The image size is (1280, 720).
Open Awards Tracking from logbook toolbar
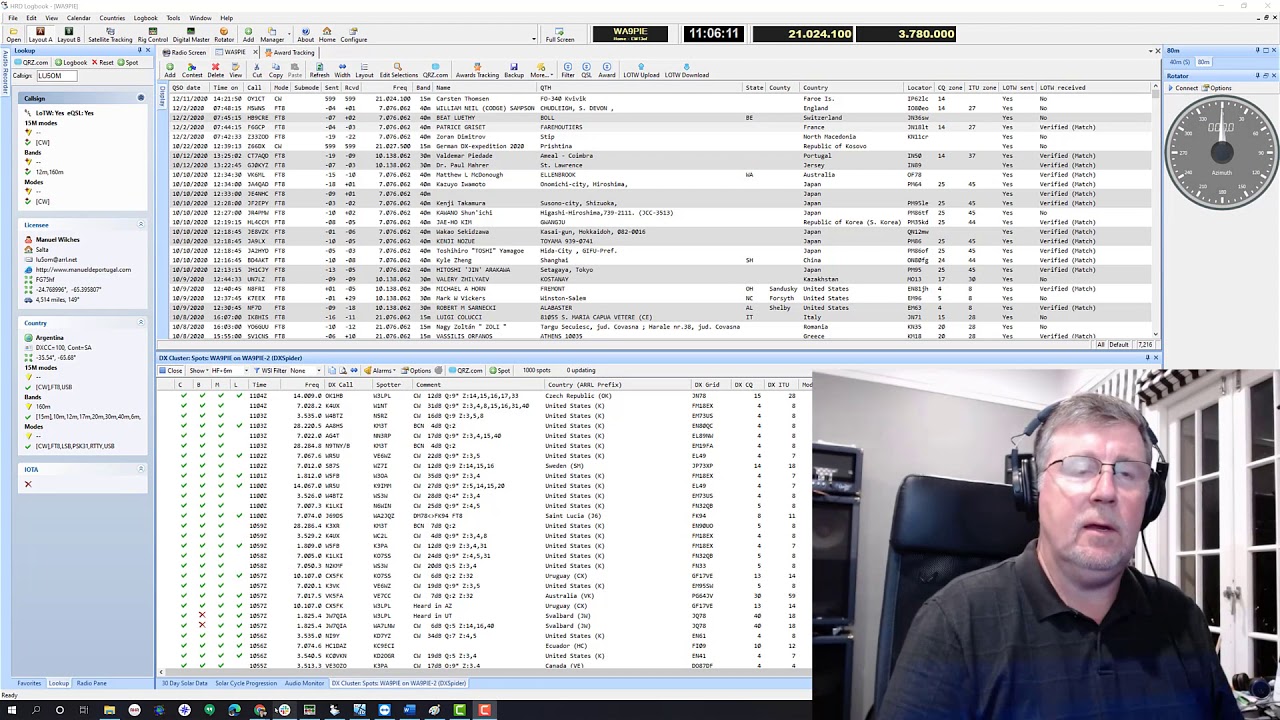(x=477, y=71)
